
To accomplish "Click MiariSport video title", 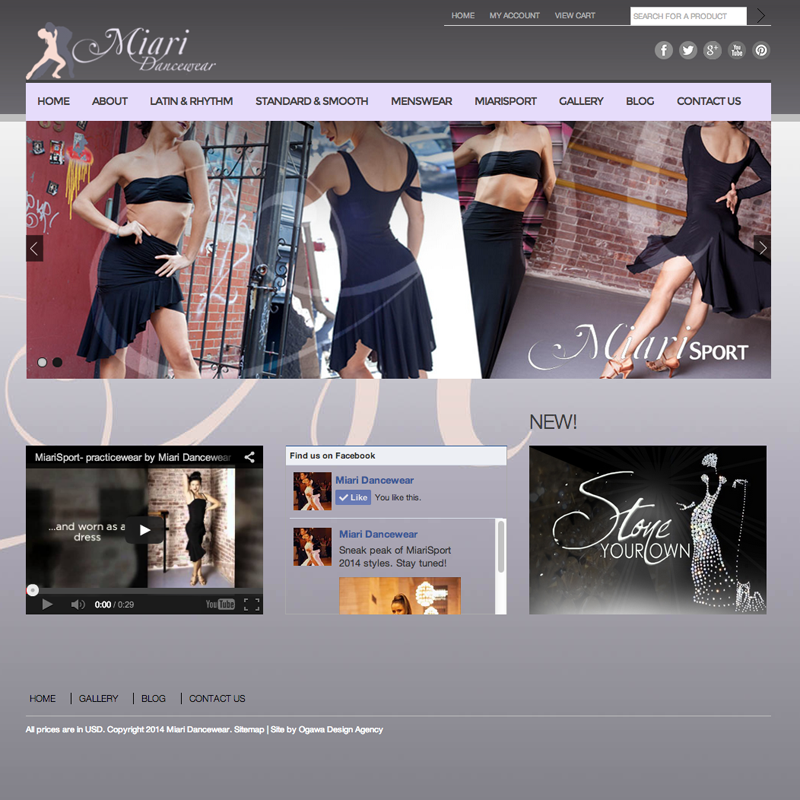I will tap(133, 457).
